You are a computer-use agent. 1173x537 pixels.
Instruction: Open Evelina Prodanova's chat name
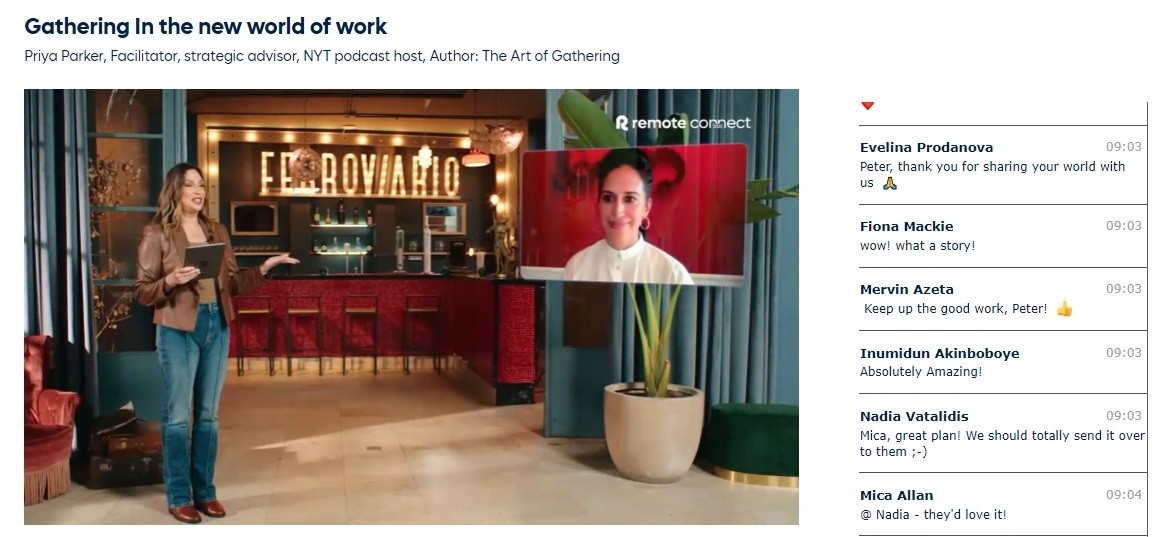click(x=926, y=147)
